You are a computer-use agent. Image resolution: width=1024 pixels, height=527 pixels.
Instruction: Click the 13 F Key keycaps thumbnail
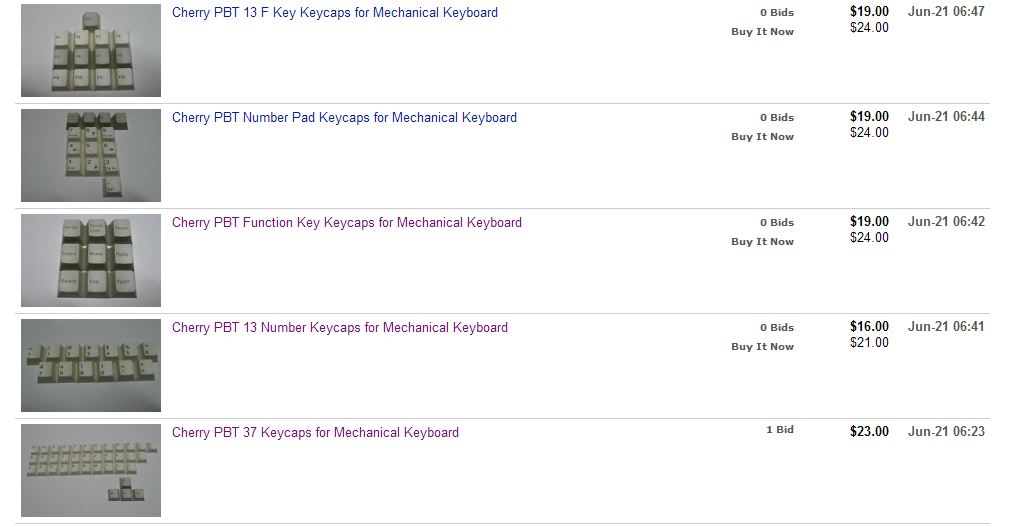pyautogui.click(x=91, y=50)
